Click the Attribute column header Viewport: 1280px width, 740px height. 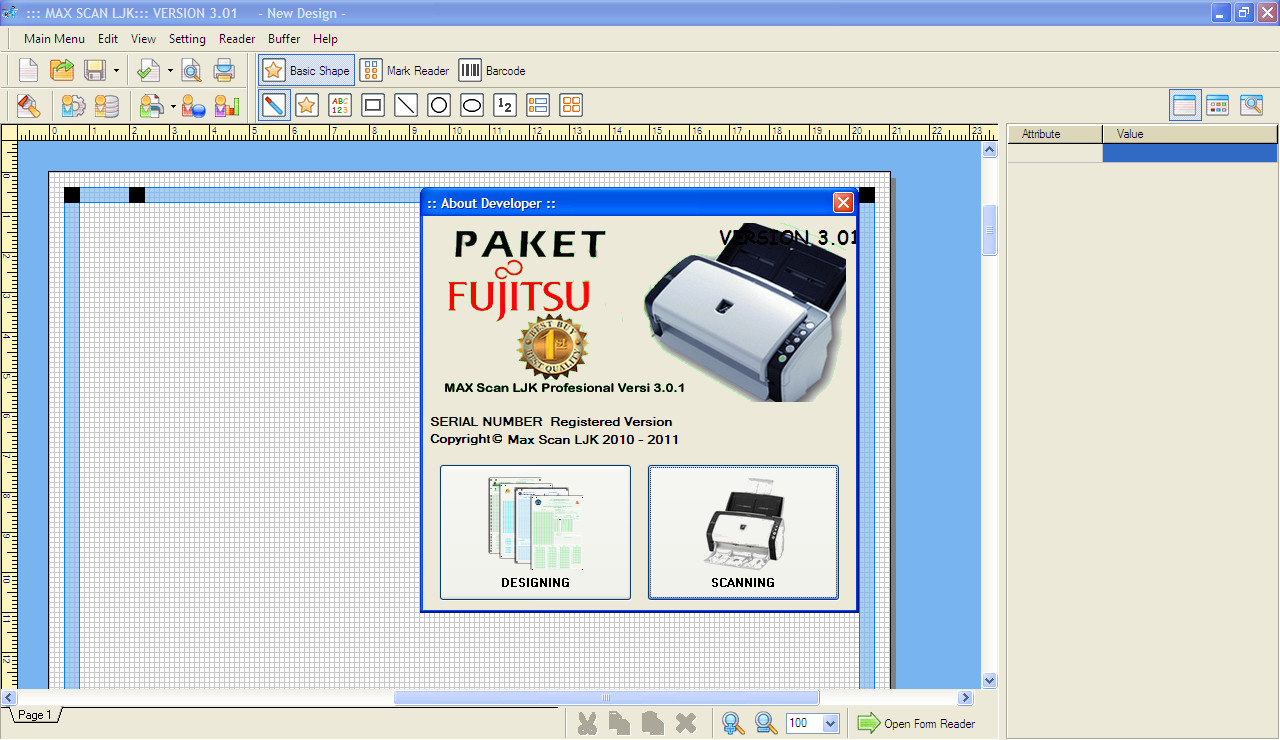1055,134
